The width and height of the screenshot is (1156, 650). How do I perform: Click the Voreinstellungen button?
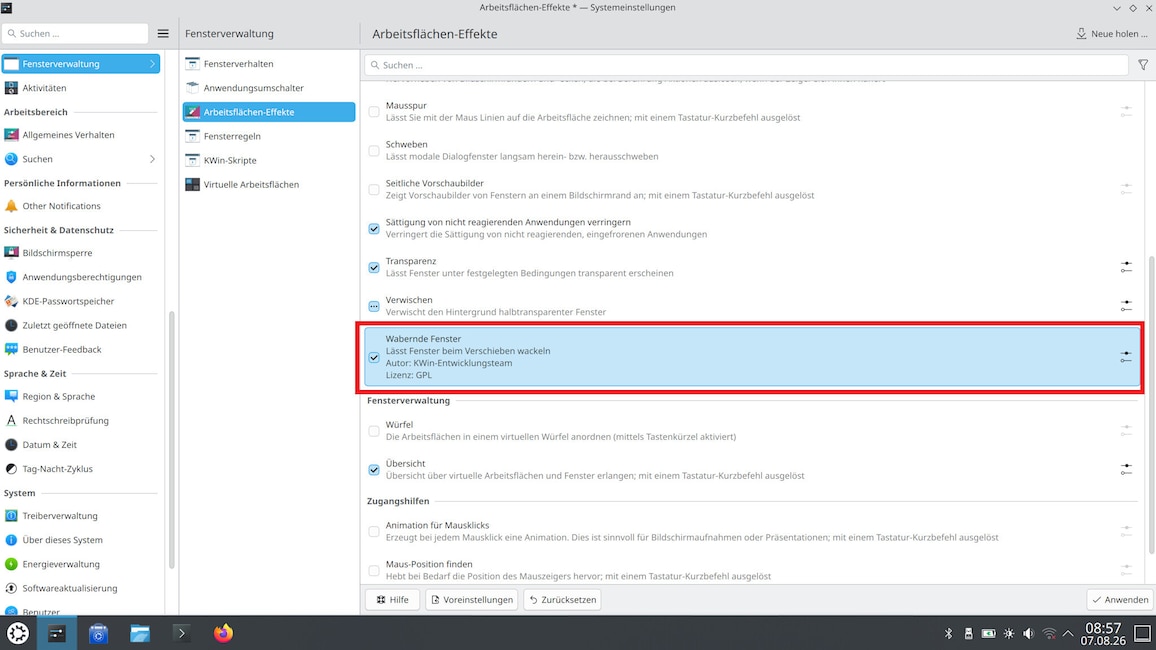tap(472, 600)
